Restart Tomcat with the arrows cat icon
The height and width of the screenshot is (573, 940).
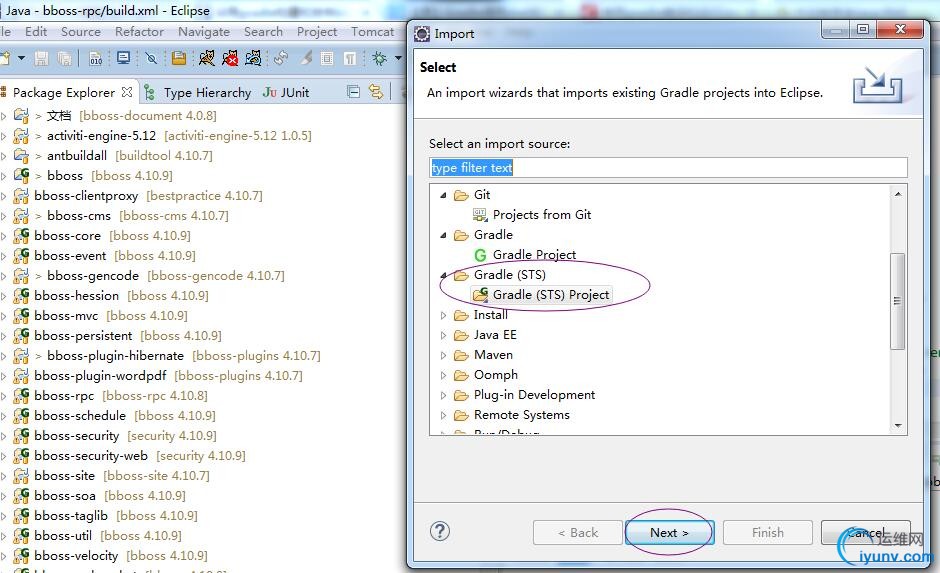(x=254, y=58)
